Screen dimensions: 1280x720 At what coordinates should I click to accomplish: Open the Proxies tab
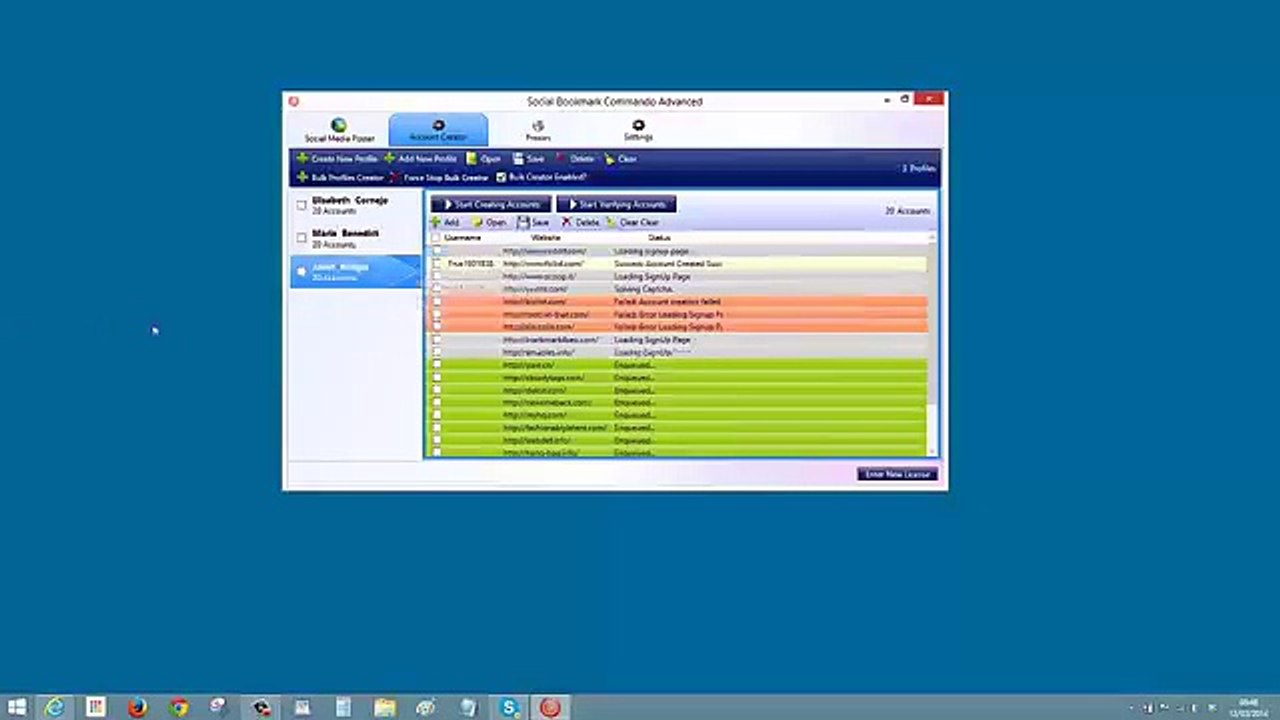538,131
